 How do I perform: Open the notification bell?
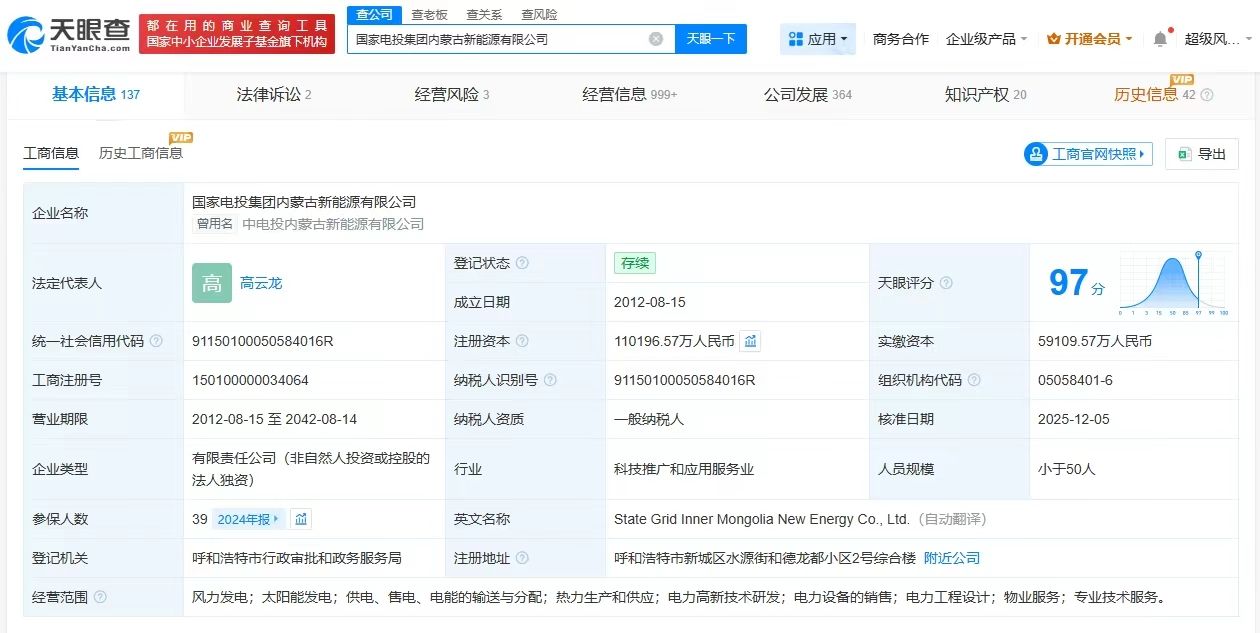(1160, 39)
